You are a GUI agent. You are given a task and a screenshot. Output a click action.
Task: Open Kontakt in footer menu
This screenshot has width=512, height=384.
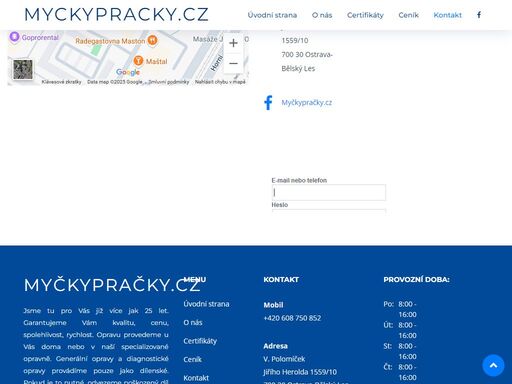[196, 378]
